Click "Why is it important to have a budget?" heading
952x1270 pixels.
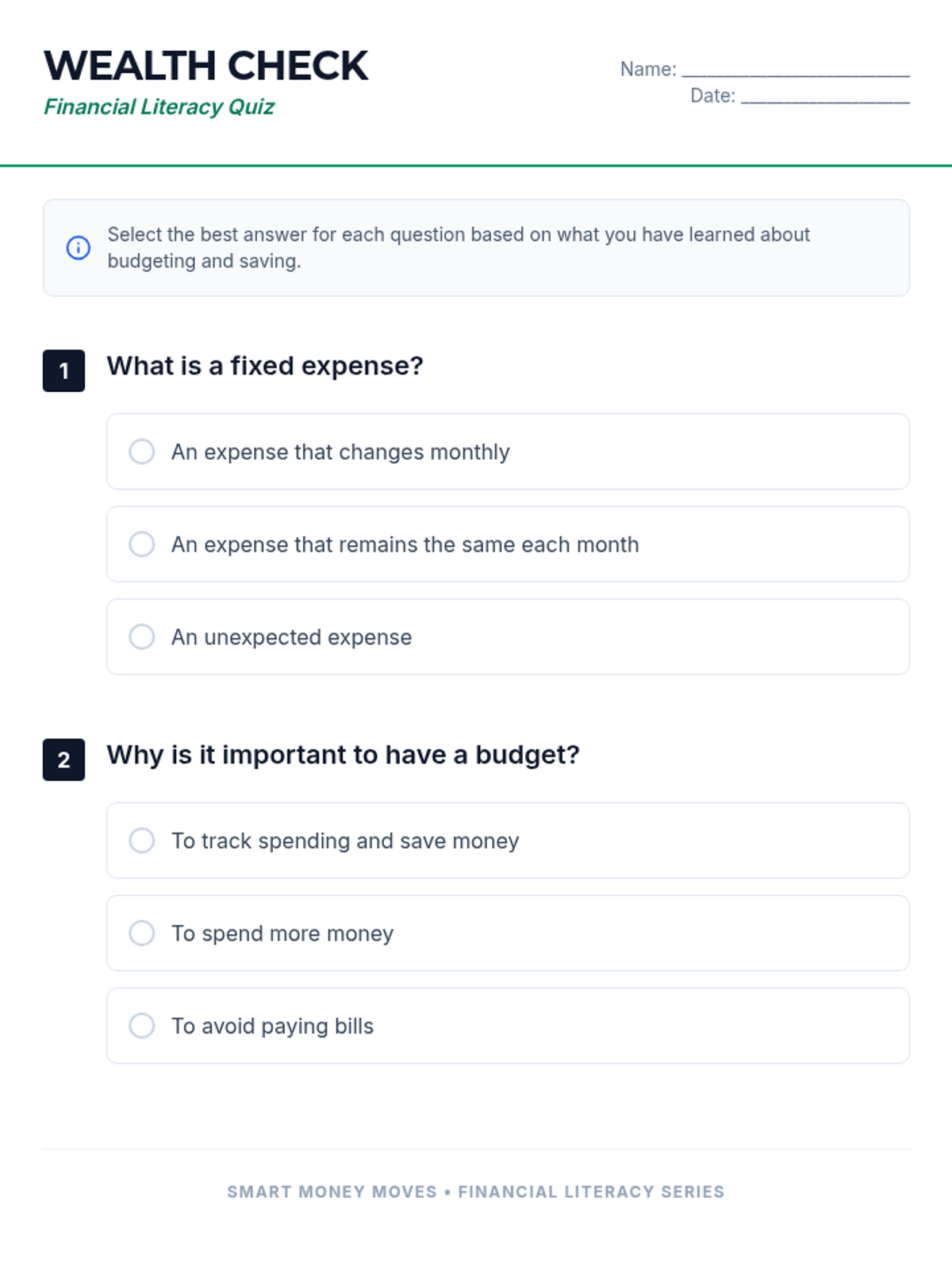click(x=343, y=755)
